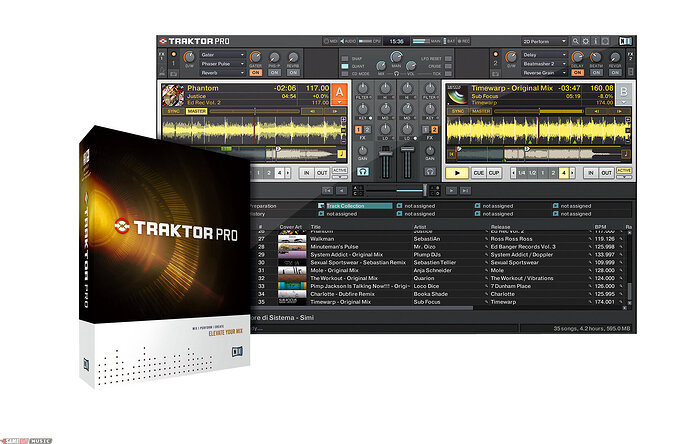Sort by BPM column header

tap(600, 227)
